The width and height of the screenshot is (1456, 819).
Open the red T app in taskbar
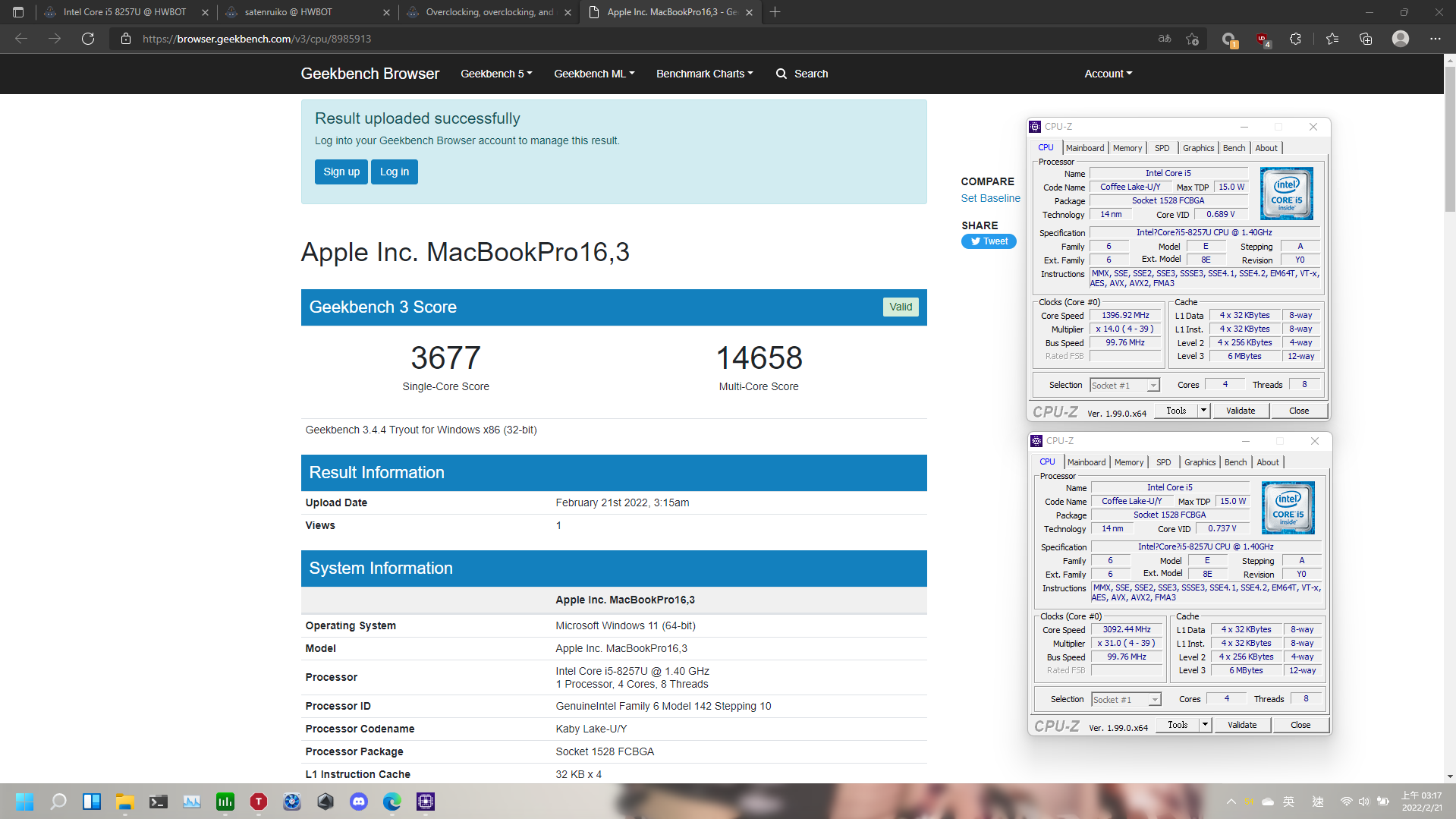[x=259, y=802]
